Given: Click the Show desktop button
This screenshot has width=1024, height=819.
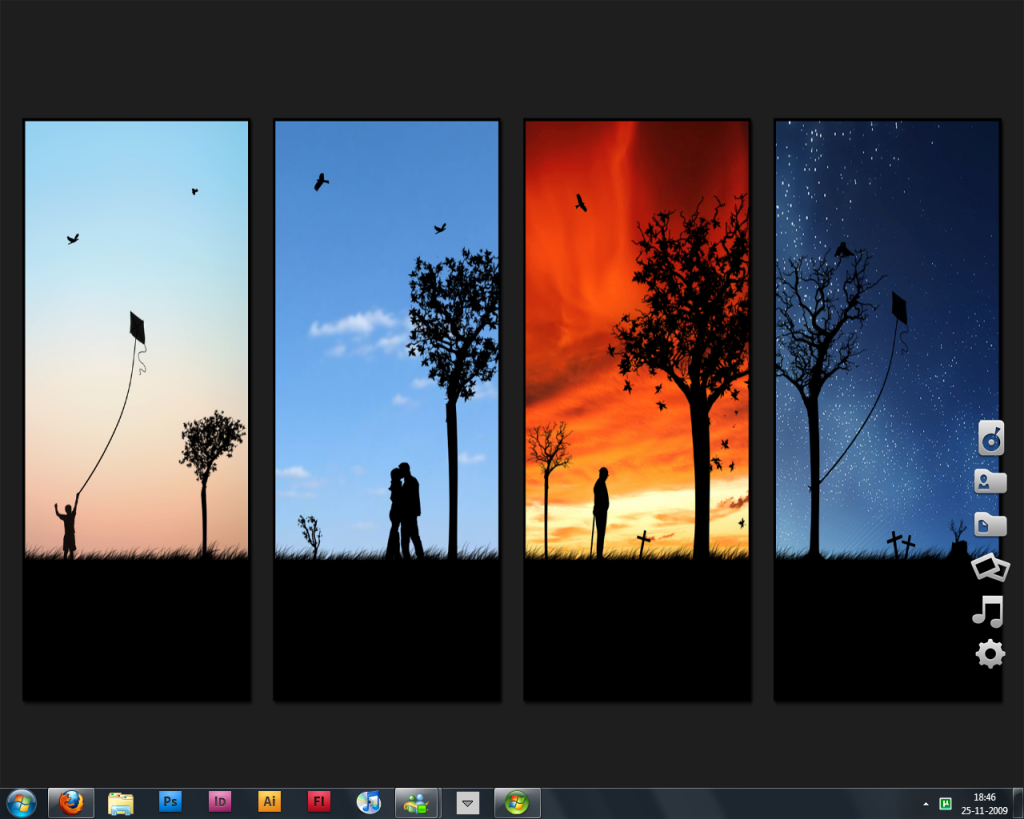Looking at the screenshot, I should 1018,803.
